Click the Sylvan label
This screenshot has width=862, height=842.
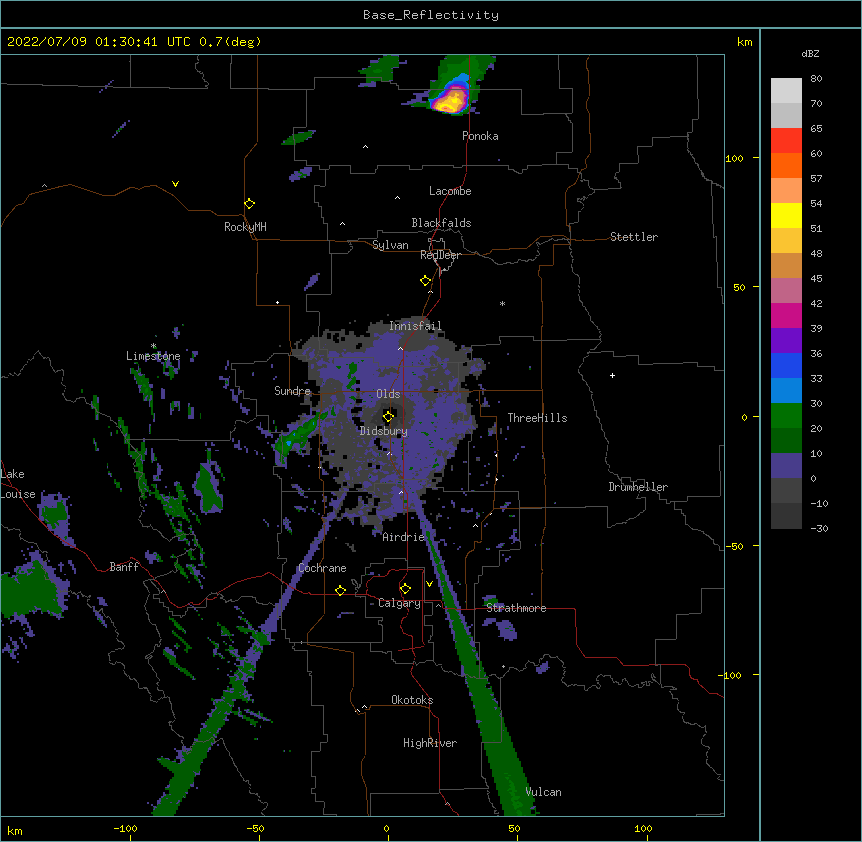tap(390, 245)
